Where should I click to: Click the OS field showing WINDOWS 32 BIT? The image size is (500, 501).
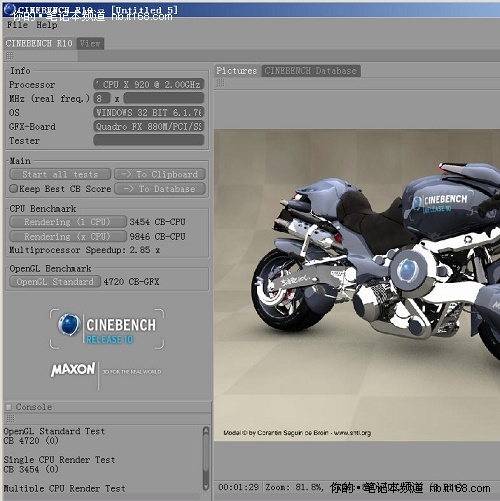coord(149,112)
